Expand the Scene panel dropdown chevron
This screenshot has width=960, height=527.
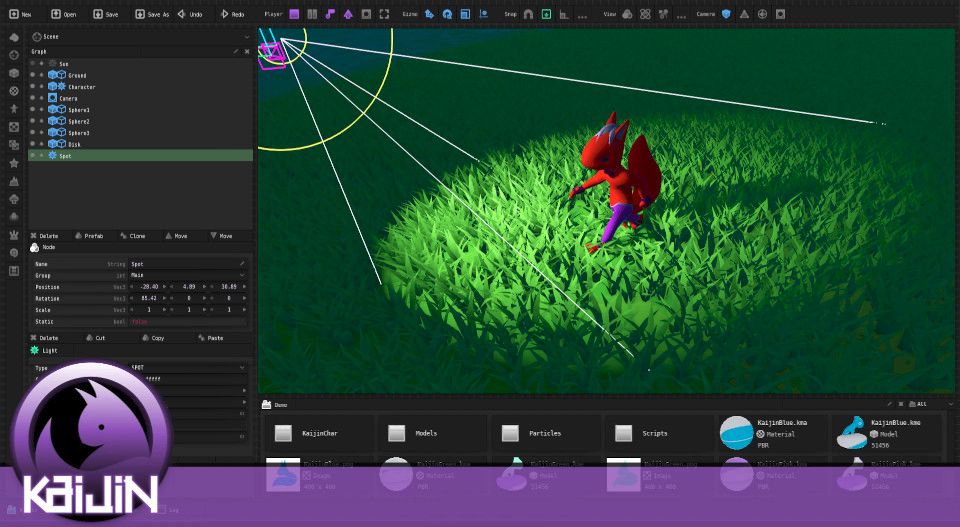pos(247,37)
